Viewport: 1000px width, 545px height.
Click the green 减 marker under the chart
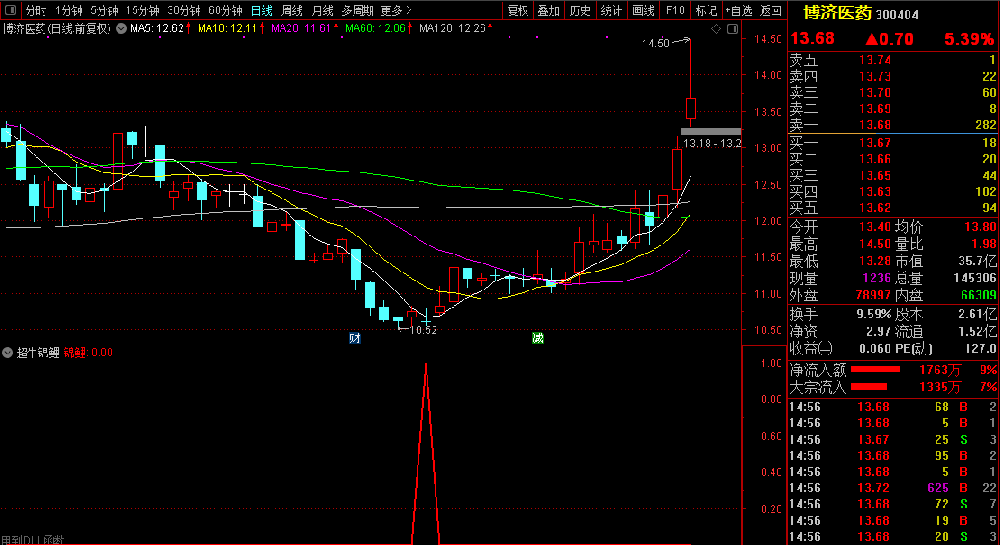click(x=538, y=337)
